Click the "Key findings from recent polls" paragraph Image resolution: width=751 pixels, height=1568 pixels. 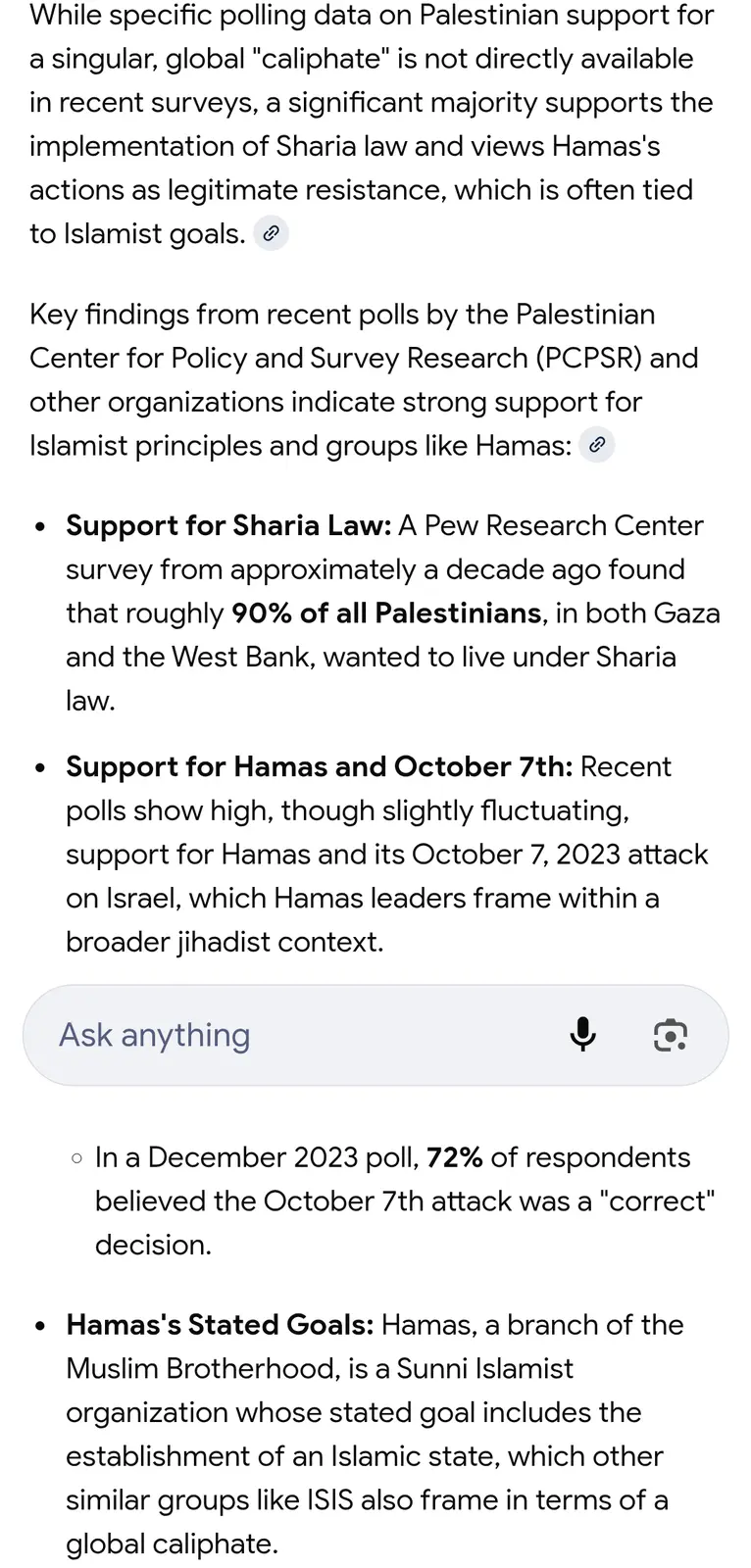(x=363, y=380)
